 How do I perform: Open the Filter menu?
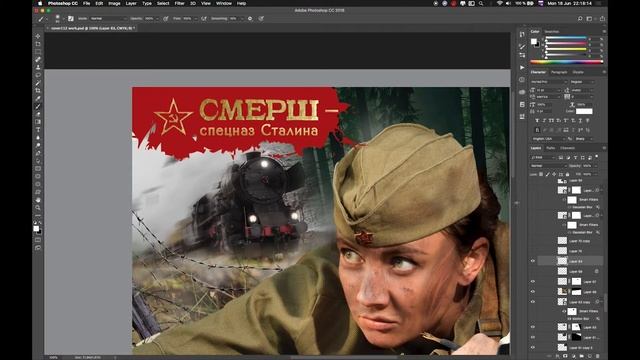180,3
